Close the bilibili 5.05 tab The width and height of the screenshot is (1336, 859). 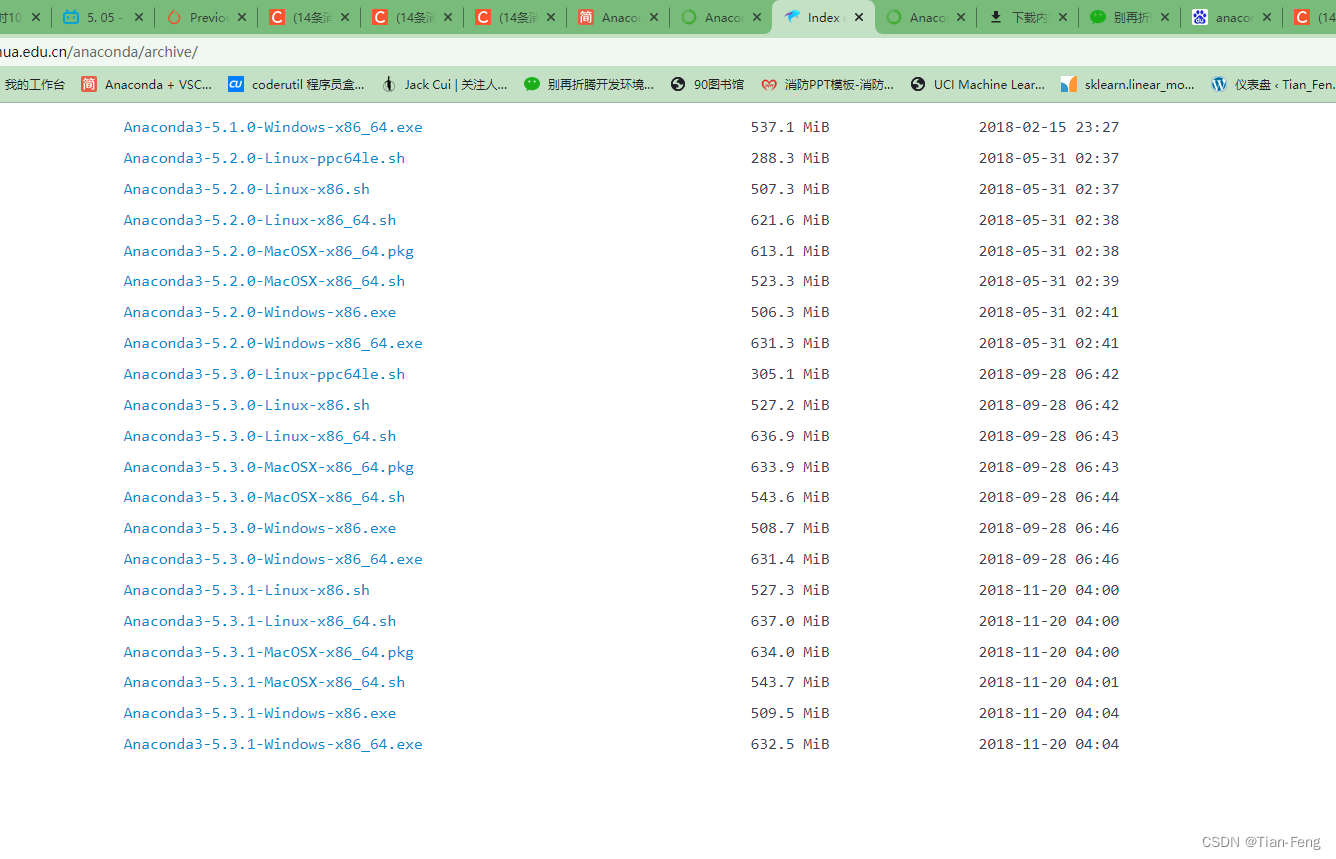[138, 17]
